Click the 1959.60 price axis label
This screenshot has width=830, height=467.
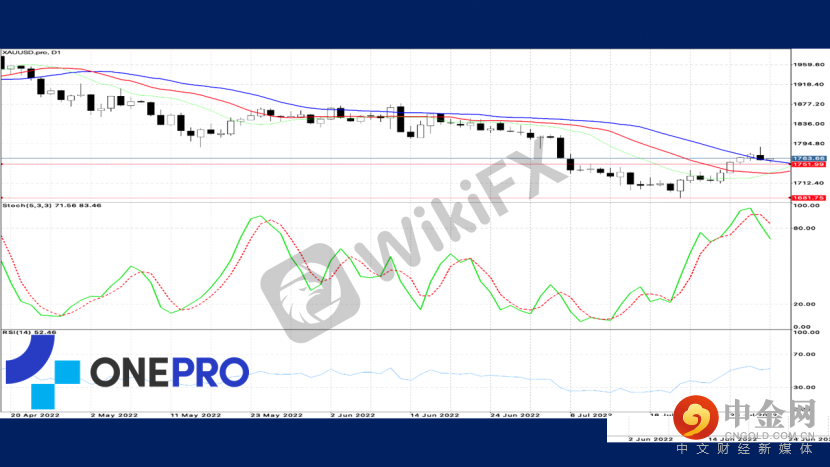pyautogui.click(x=808, y=65)
